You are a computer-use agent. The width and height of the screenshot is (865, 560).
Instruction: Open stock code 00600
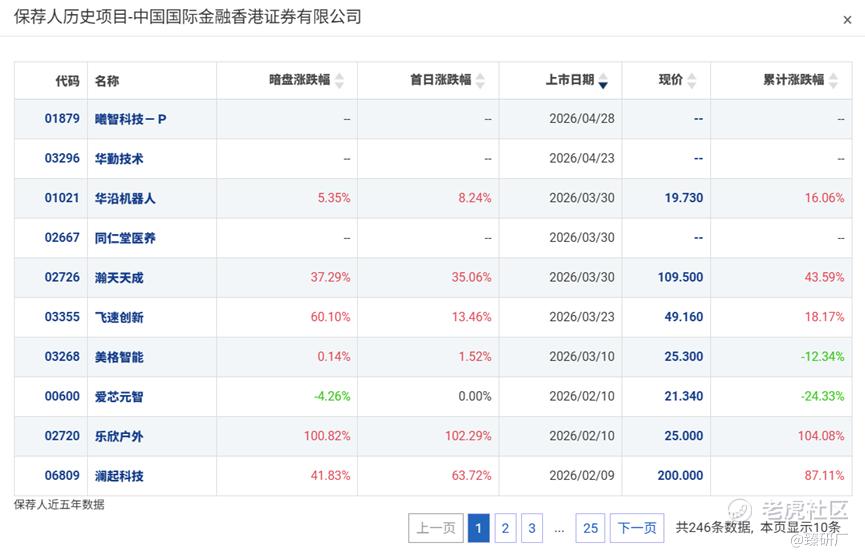point(62,397)
